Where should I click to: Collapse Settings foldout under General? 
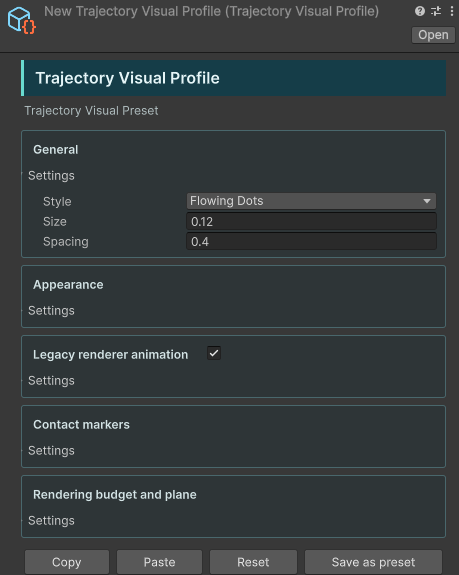[x=51, y=176]
